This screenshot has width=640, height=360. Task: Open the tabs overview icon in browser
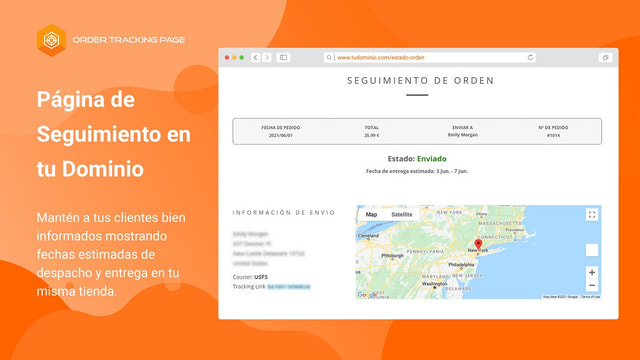pyautogui.click(x=605, y=58)
